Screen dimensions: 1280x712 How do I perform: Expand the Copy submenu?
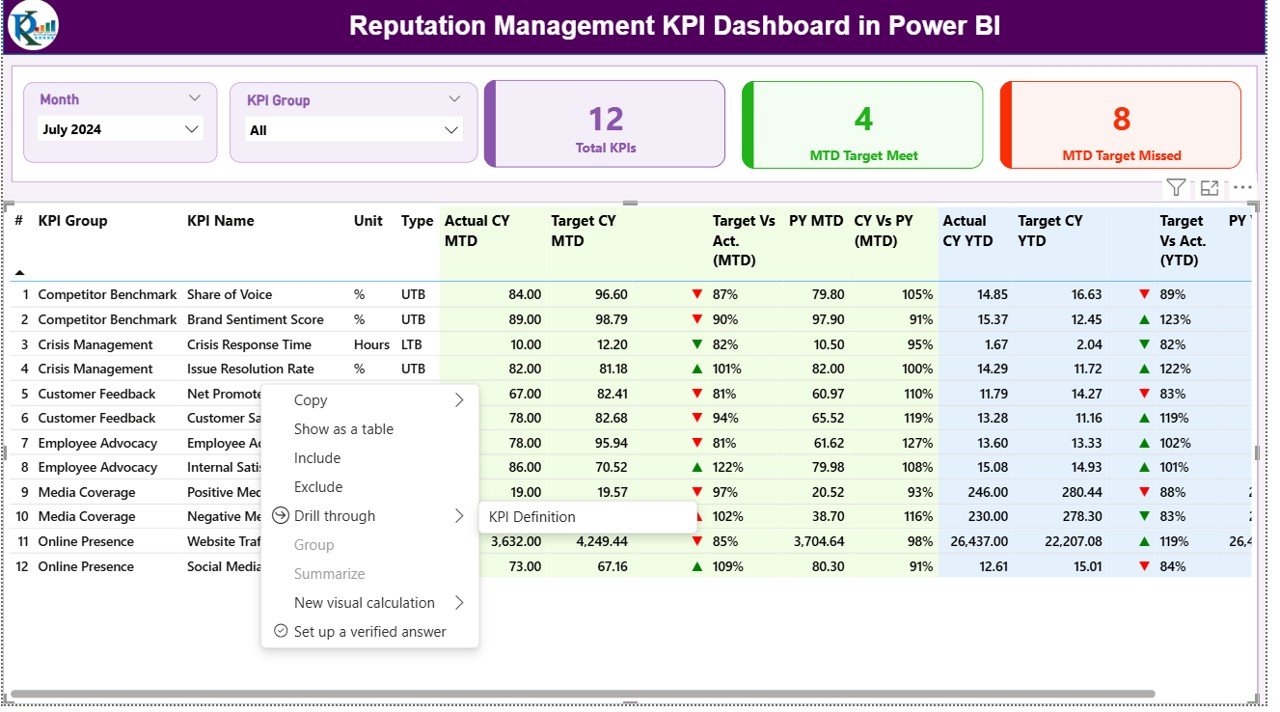pos(459,400)
